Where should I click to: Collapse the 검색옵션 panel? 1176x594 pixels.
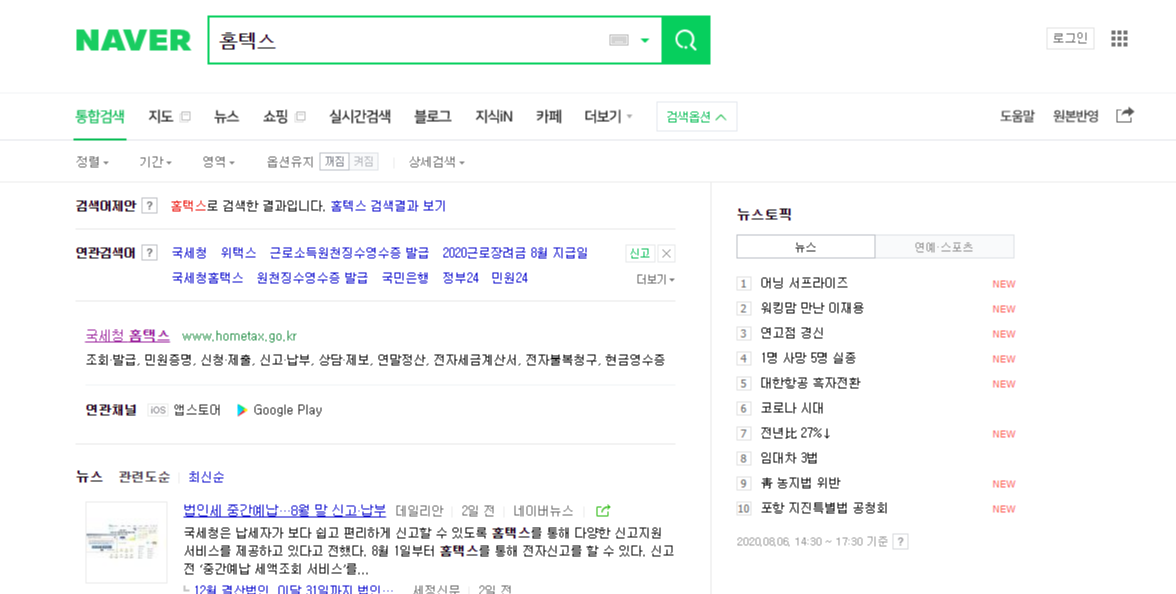(x=697, y=117)
